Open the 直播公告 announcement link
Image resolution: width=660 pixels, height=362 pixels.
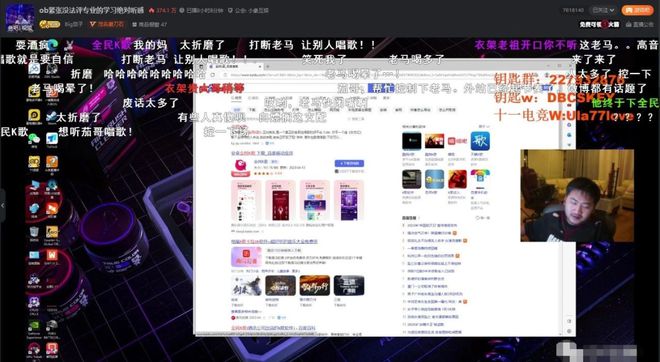click(x=640, y=24)
